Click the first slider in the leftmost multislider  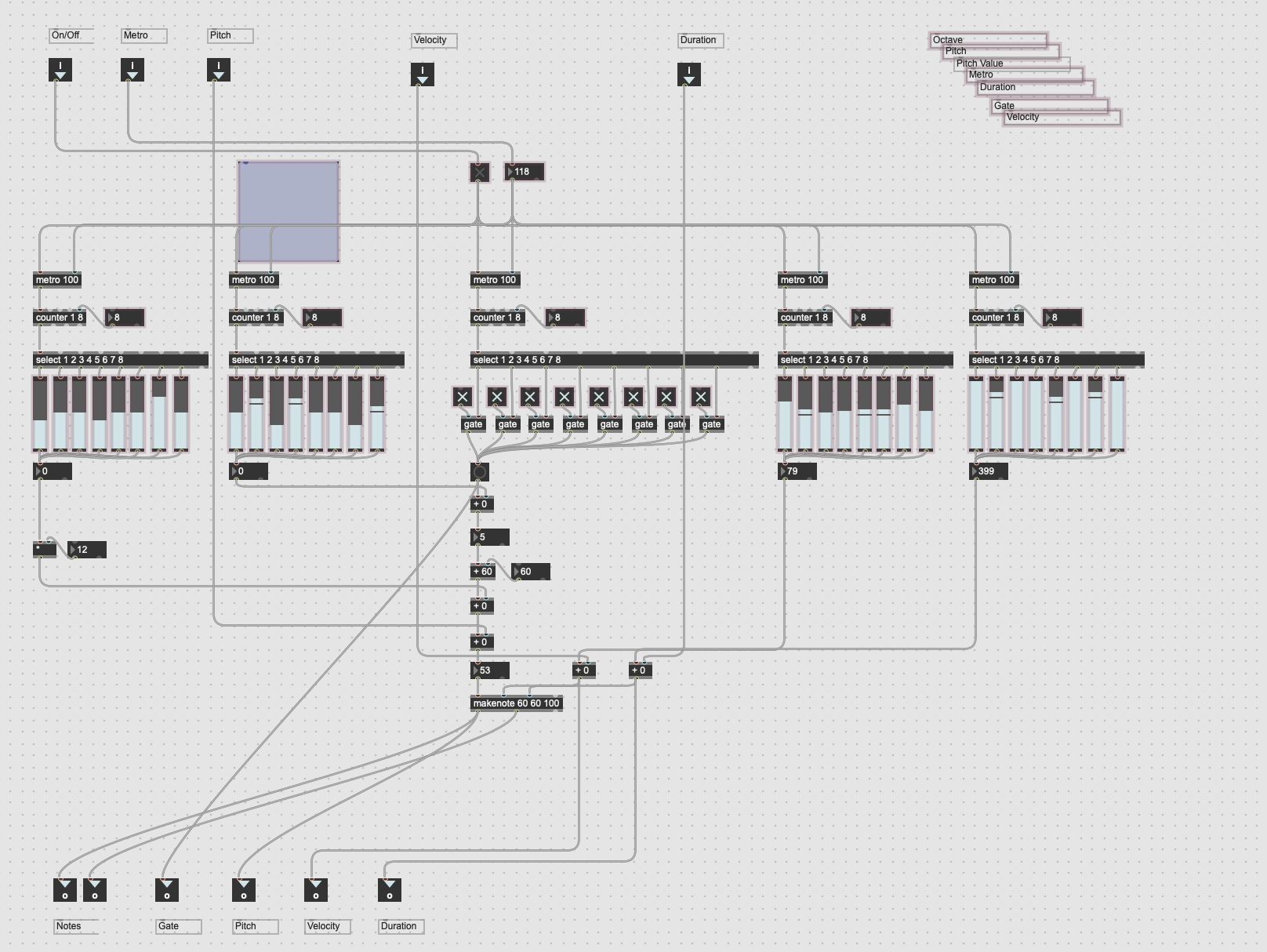click(x=40, y=414)
